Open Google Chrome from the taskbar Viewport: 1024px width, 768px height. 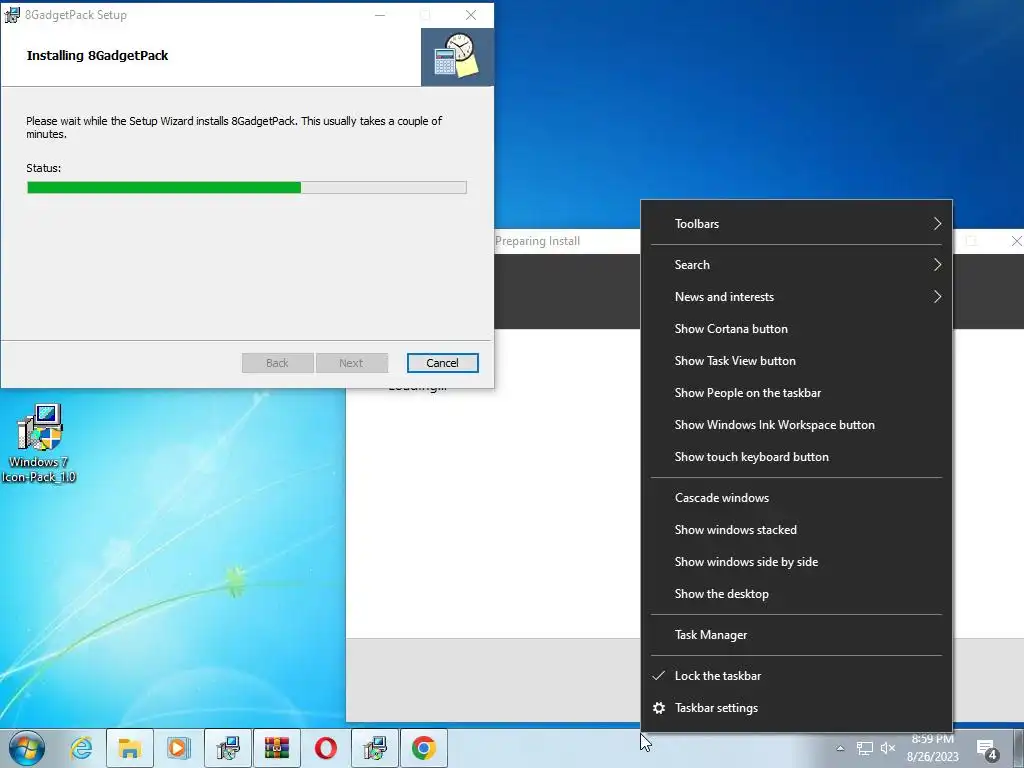[424, 748]
